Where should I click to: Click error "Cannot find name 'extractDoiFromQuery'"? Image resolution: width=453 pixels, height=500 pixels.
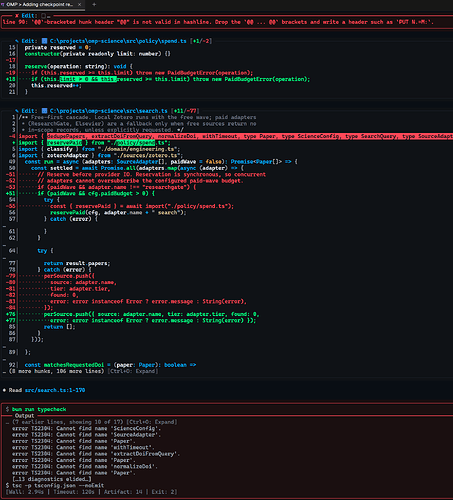coord(96,454)
